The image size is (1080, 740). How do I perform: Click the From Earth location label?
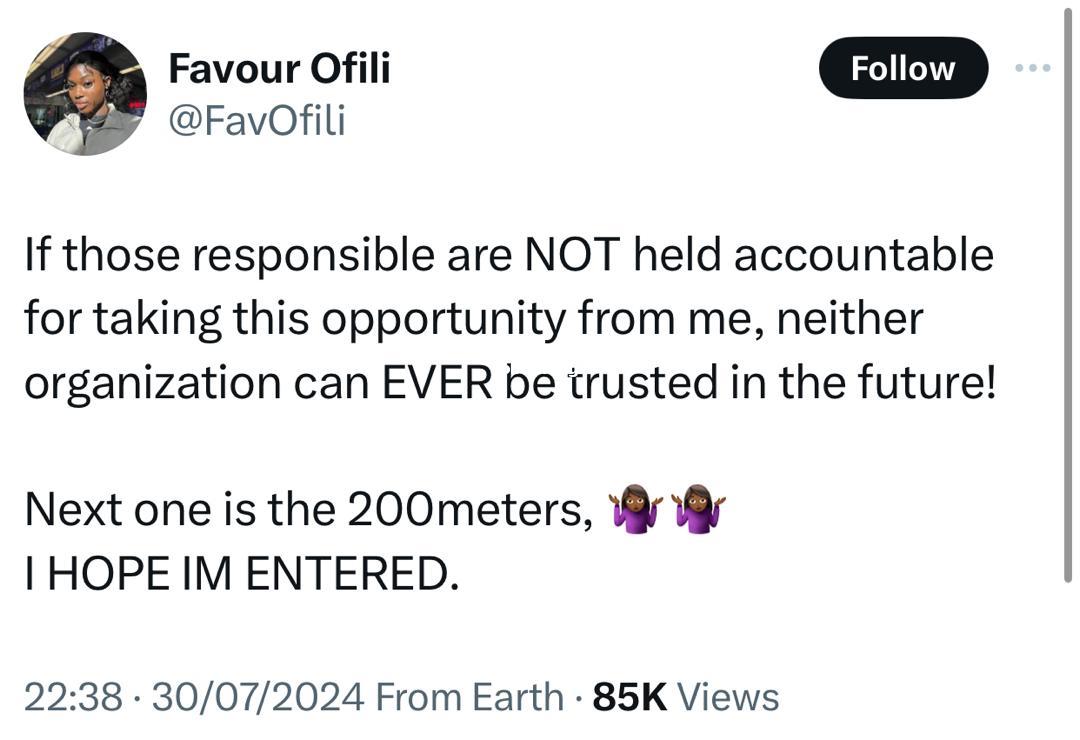pyautogui.click(x=469, y=697)
